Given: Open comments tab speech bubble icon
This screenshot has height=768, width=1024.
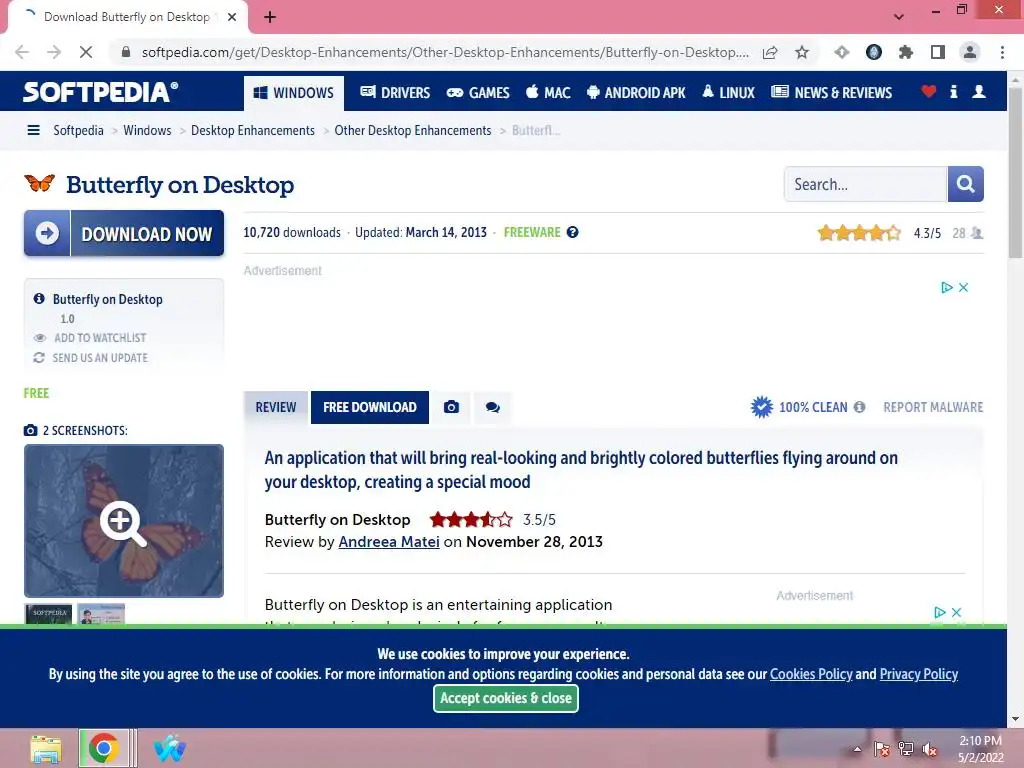Looking at the screenshot, I should pyautogui.click(x=492, y=408).
